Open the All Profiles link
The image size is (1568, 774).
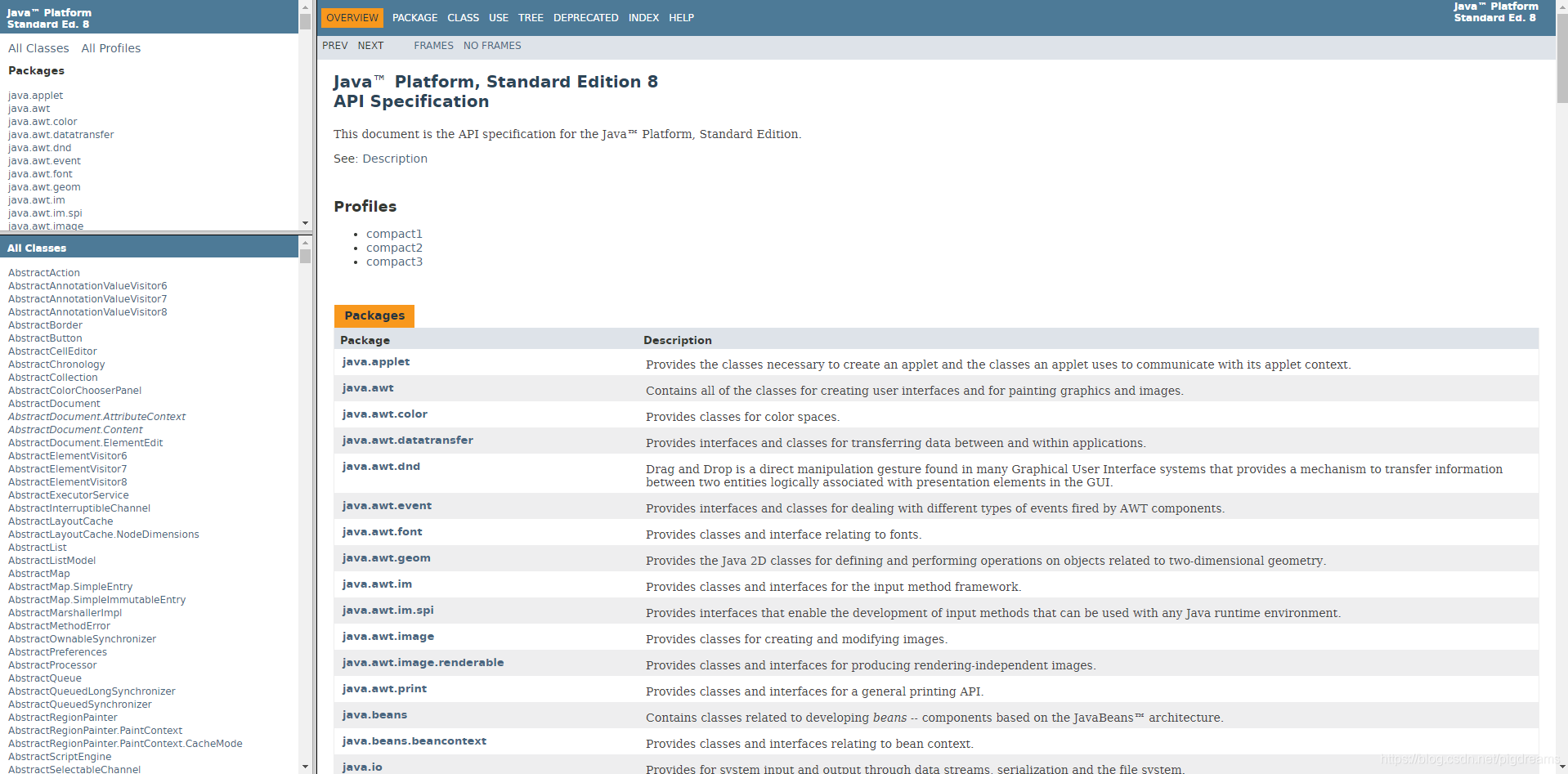point(111,48)
